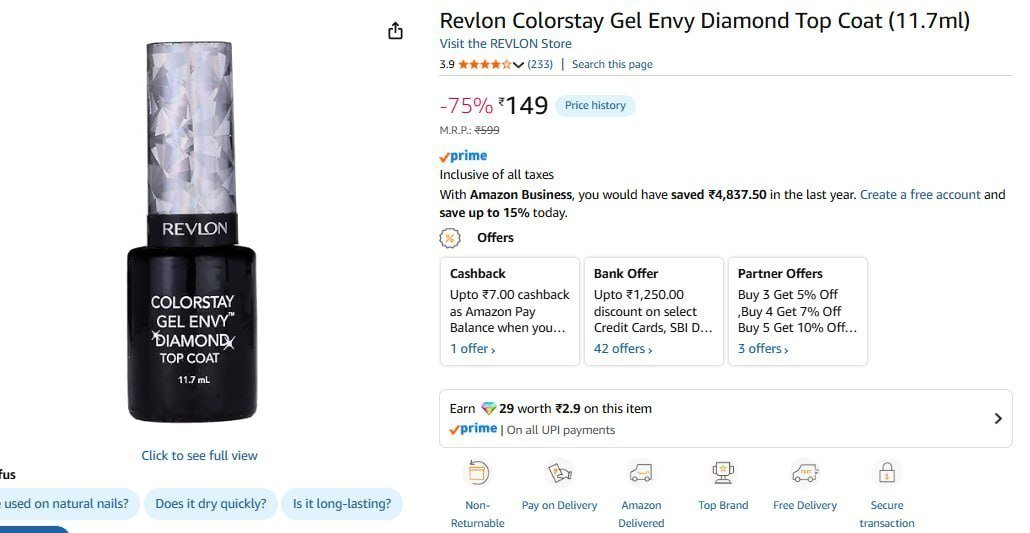
Task: Visit the REVLON Store link
Action: 505,43
